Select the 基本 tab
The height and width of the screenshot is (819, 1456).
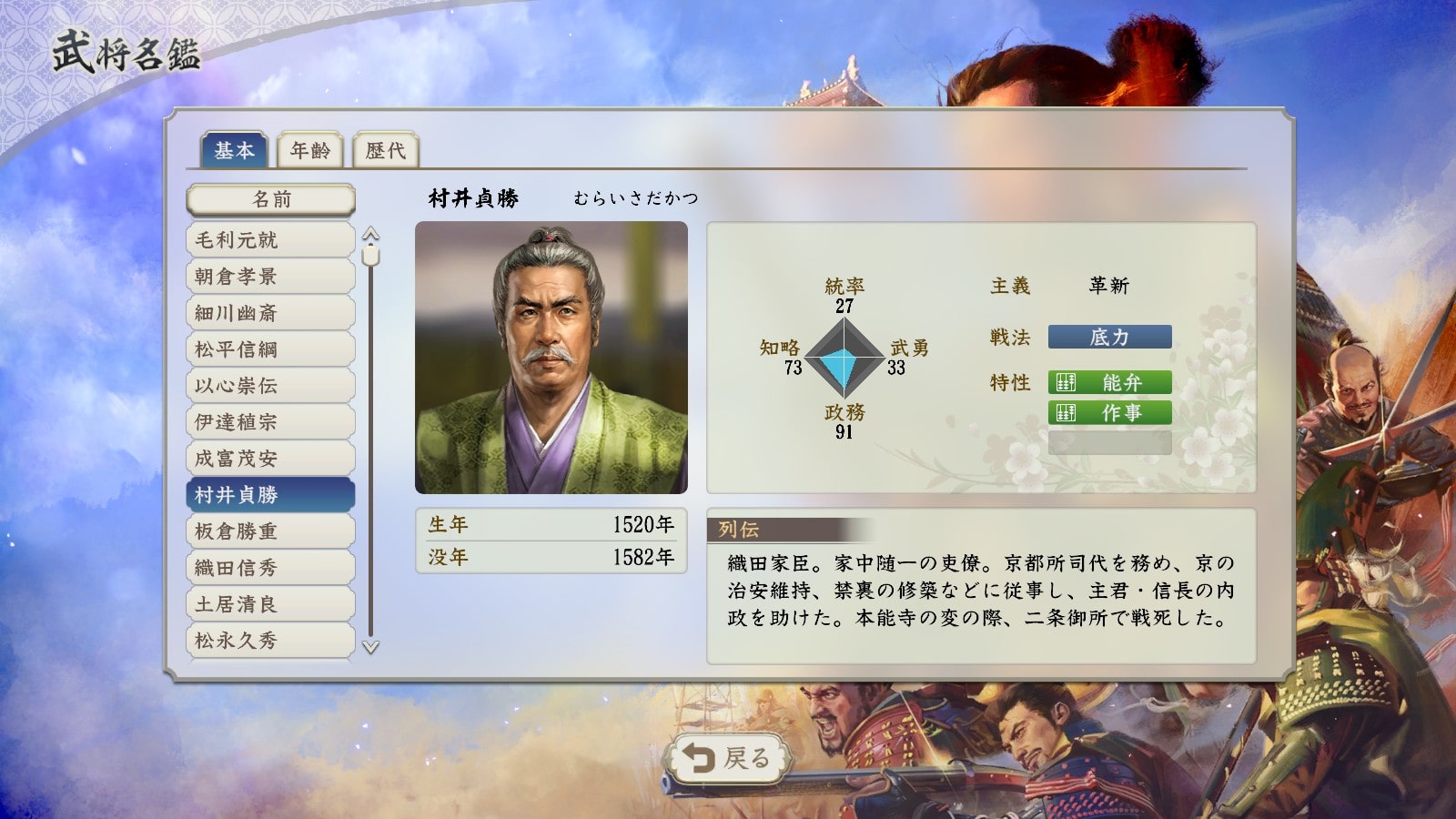click(x=234, y=150)
